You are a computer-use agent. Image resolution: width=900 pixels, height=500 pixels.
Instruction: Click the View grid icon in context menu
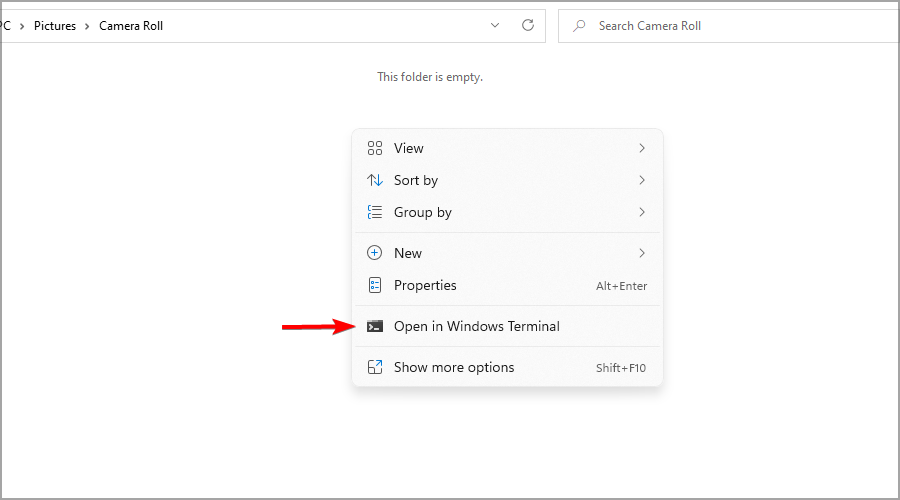point(375,148)
